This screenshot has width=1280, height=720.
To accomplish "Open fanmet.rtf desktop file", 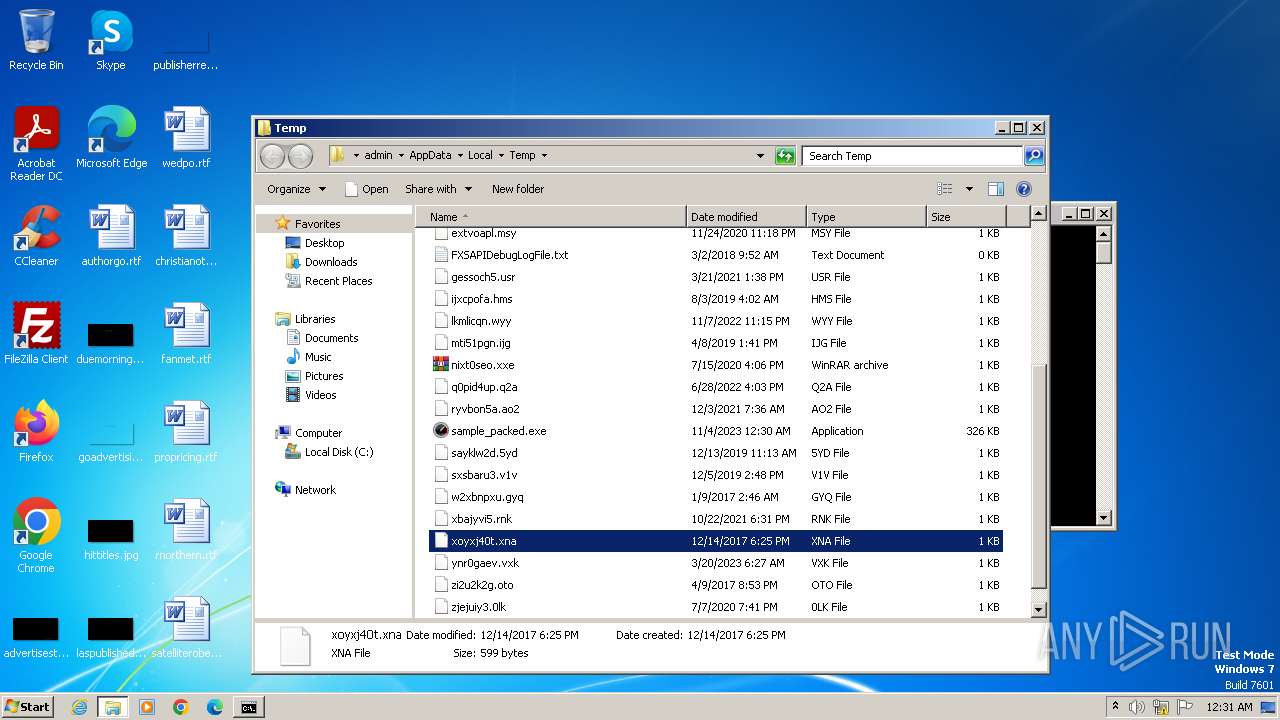I will click(x=186, y=334).
